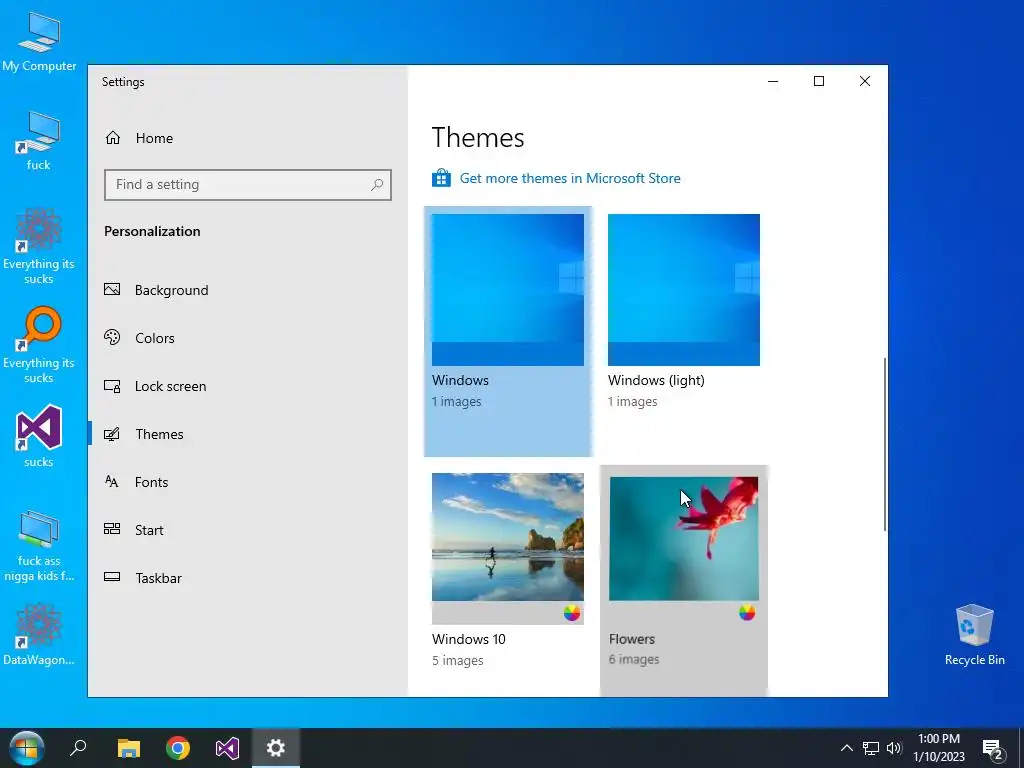Image resolution: width=1024 pixels, height=768 pixels.
Task: Launch Google Chrome from the taskbar
Action: (178, 748)
